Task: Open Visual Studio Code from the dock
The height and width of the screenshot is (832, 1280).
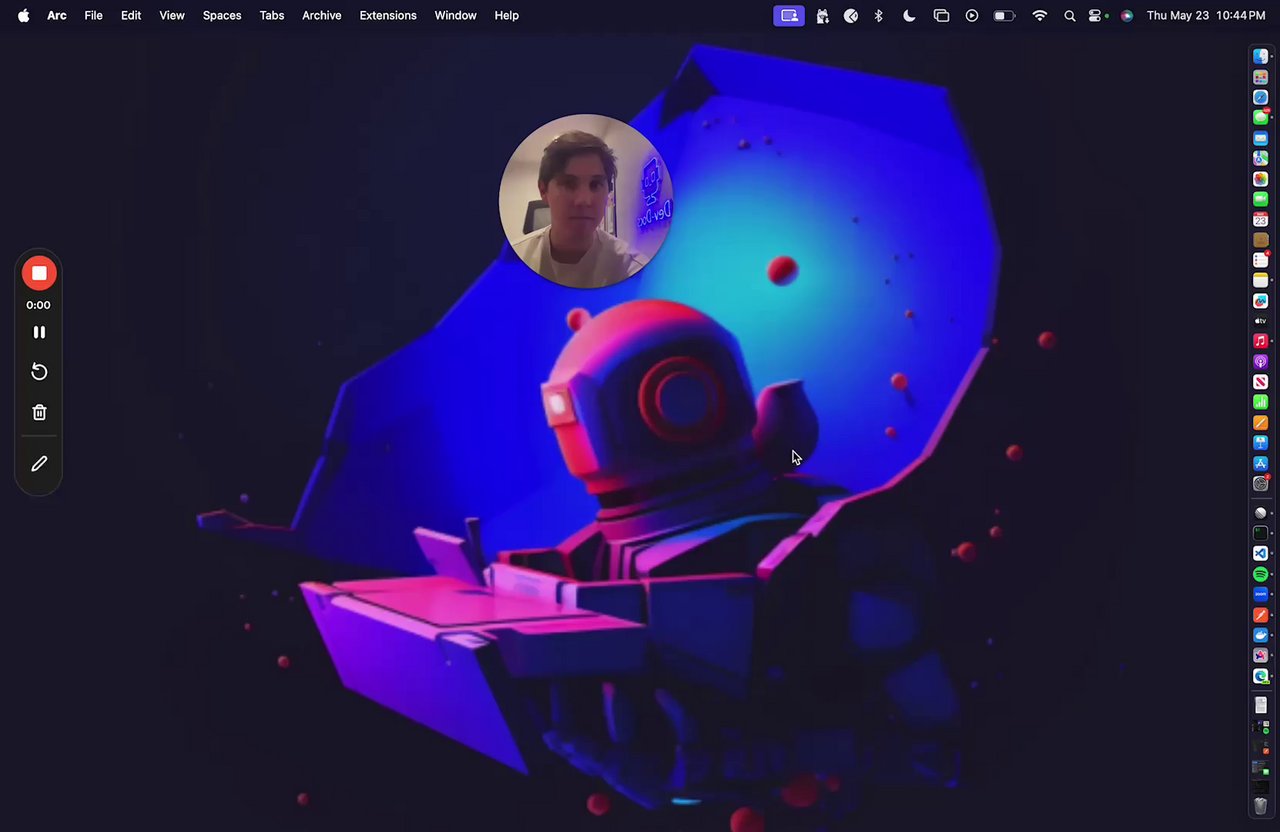Action: click(1261, 553)
